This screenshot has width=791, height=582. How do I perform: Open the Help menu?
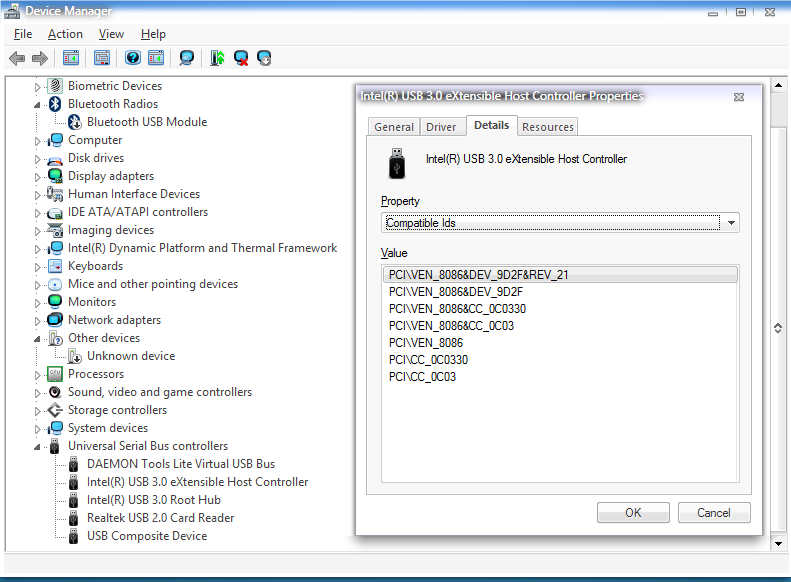pyautogui.click(x=153, y=34)
